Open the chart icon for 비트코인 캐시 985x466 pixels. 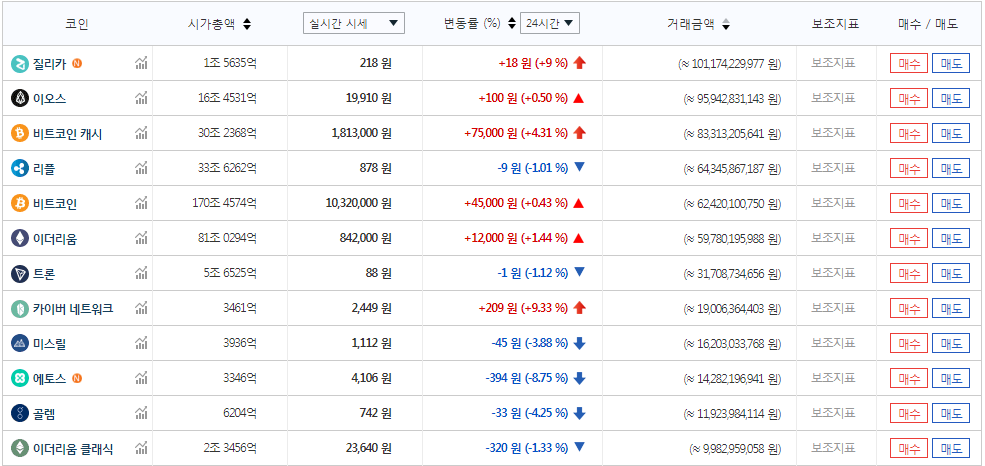141,134
